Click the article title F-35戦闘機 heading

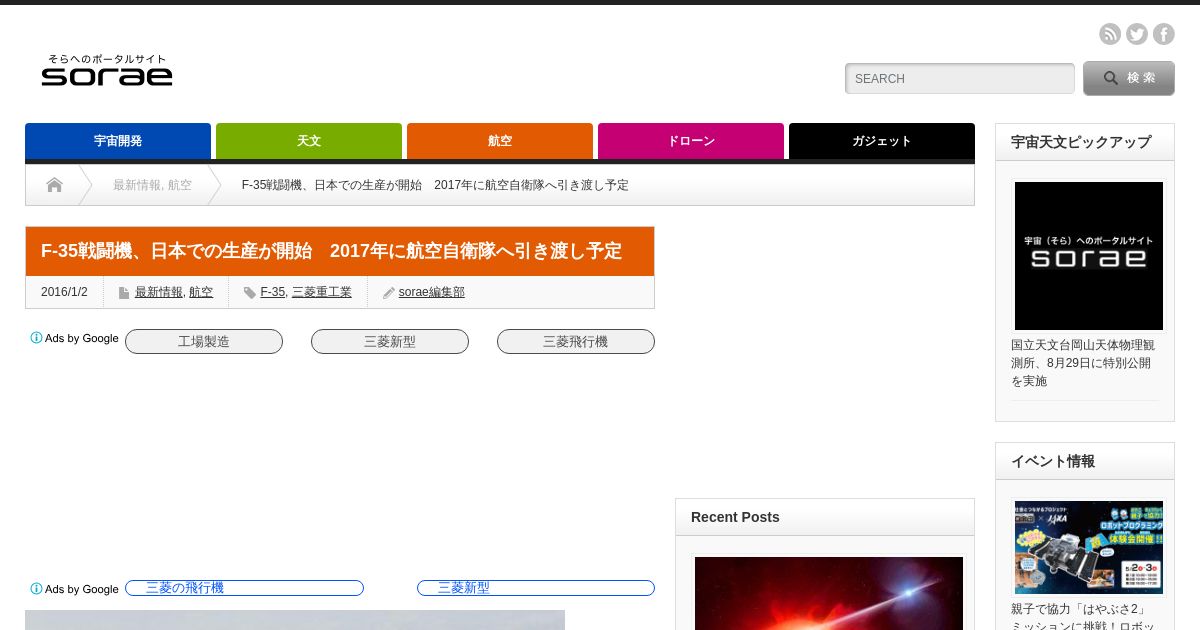click(331, 251)
